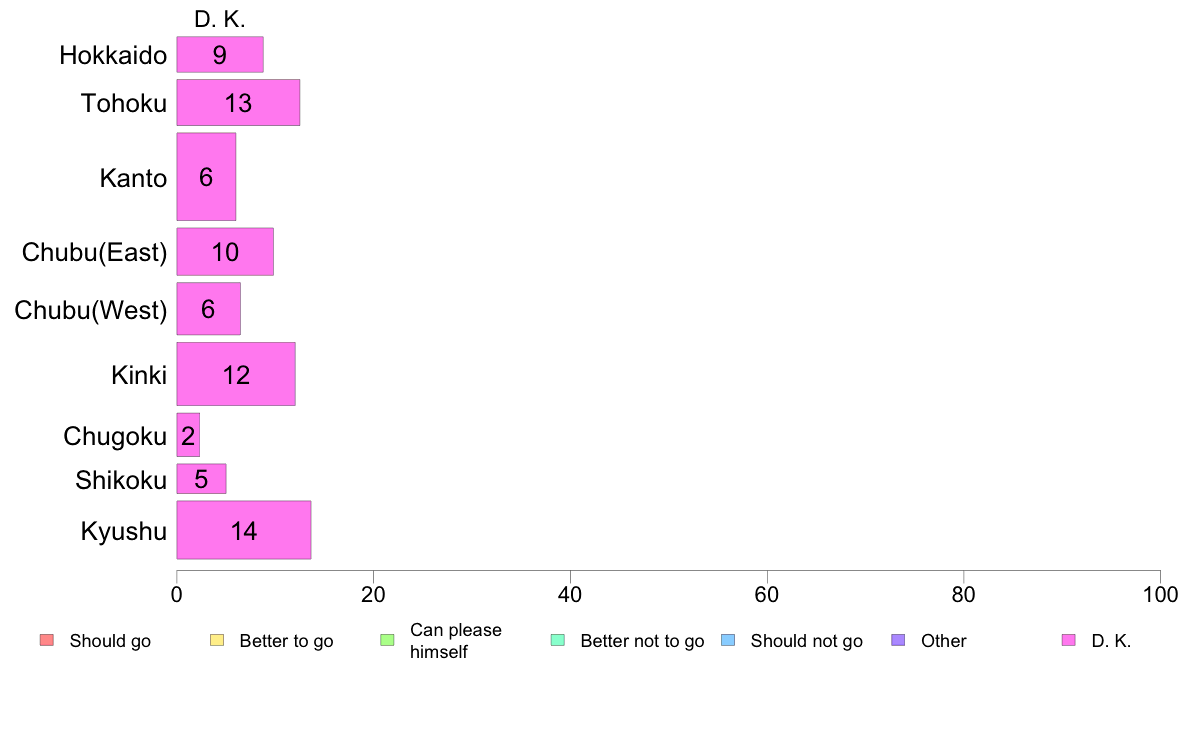Select the Hokkaido bar showing 9
This screenshot has height=736, width=1188.
pyautogui.click(x=220, y=55)
